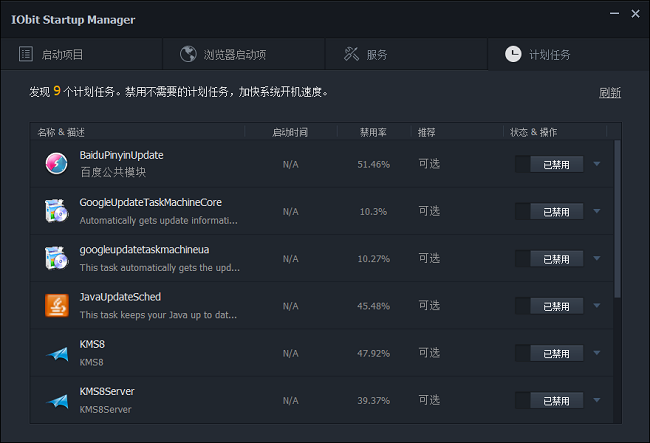This screenshot has height=443, width=650.
Task: Sort by the 启动时间 column header
Action: pyautogui.click(x=291, y=132)
